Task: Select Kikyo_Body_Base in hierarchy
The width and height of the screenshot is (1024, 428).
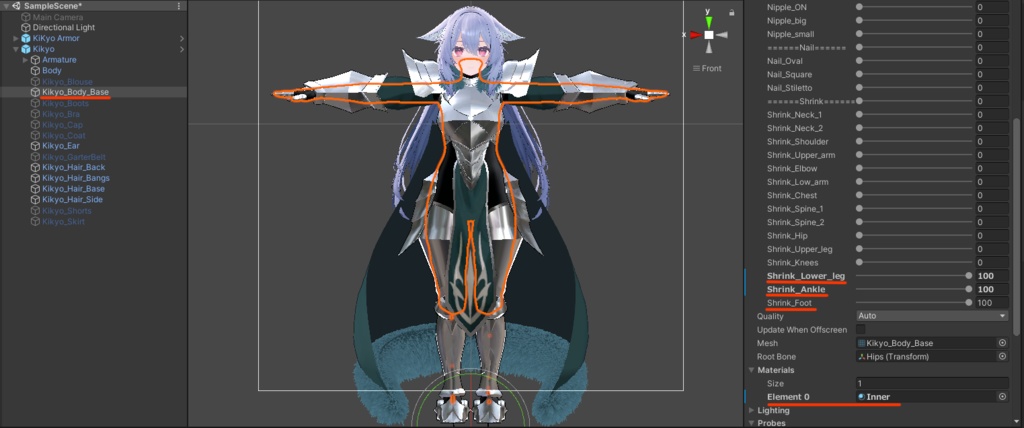Action: [75, 92]
